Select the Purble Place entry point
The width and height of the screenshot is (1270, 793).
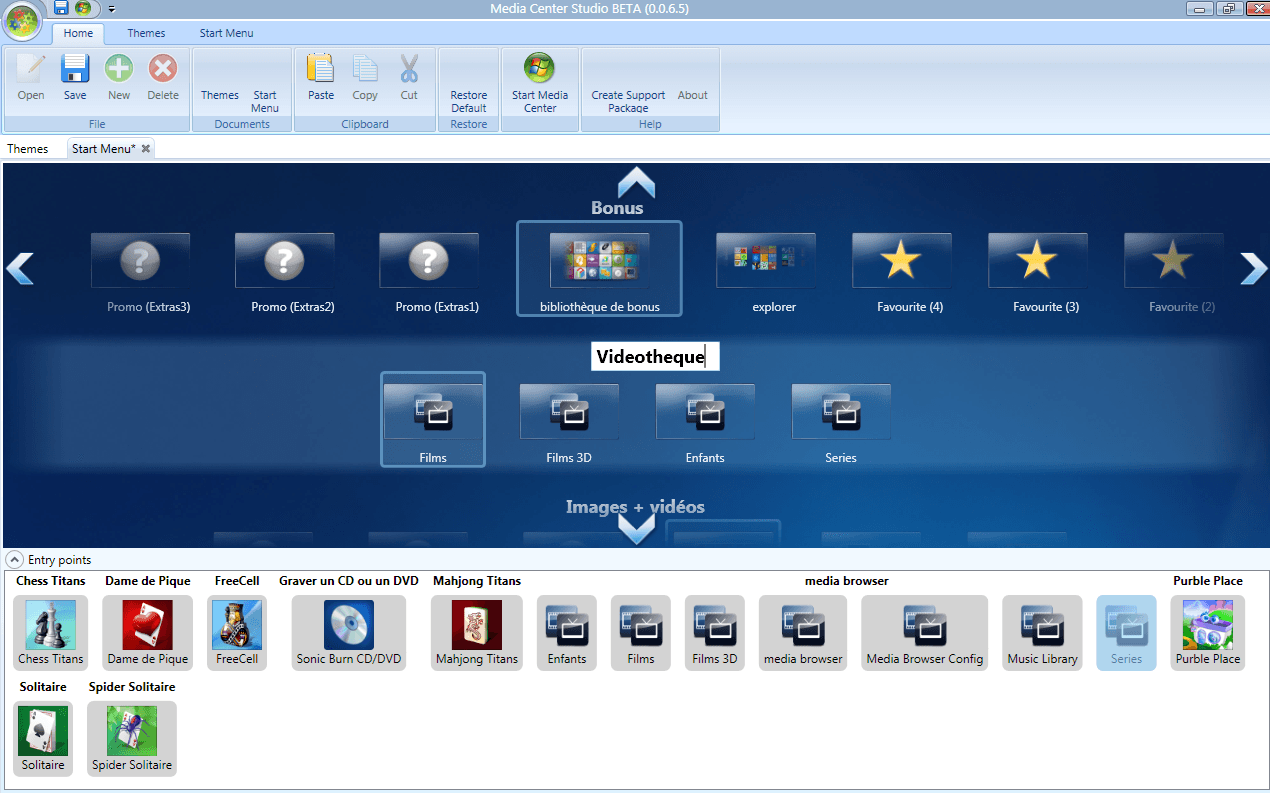click(x=1208, y=633)
